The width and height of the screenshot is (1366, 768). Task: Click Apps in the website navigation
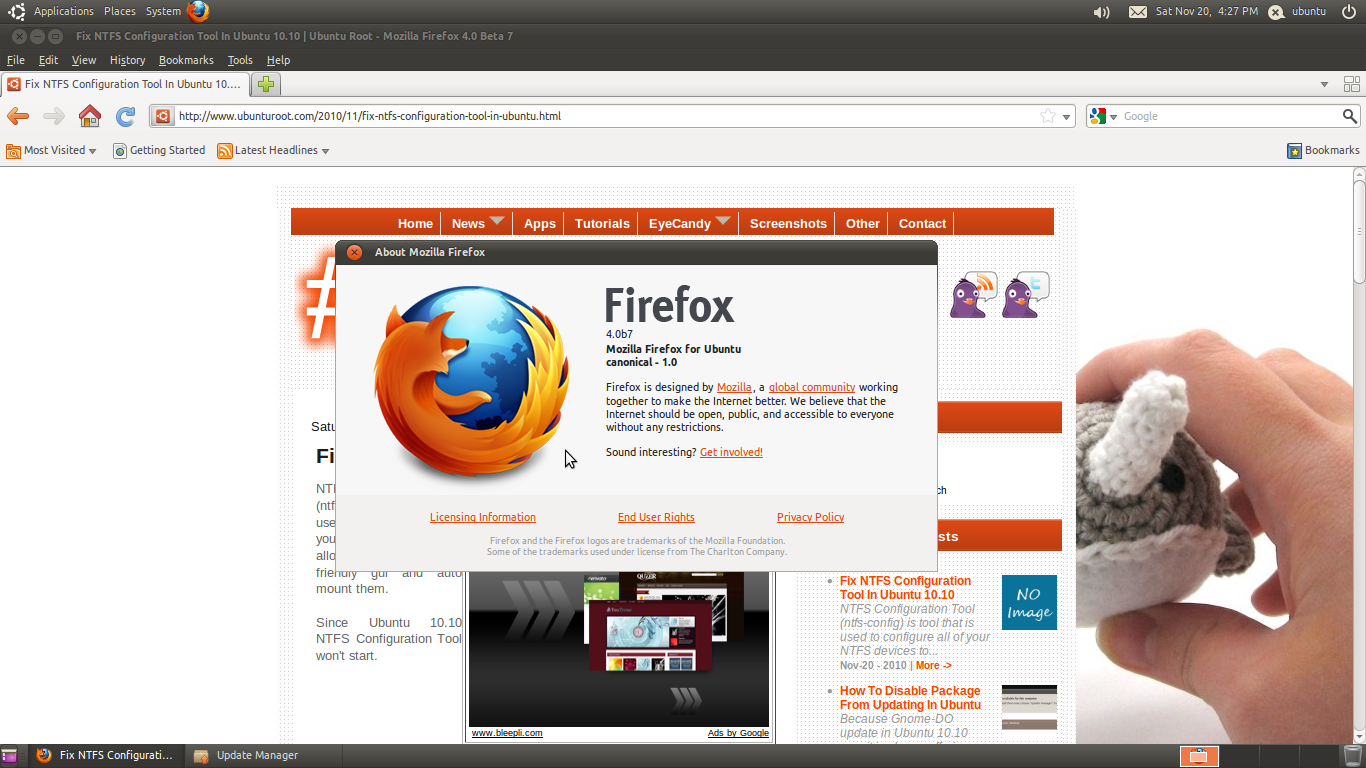click(x=539, y=223)
